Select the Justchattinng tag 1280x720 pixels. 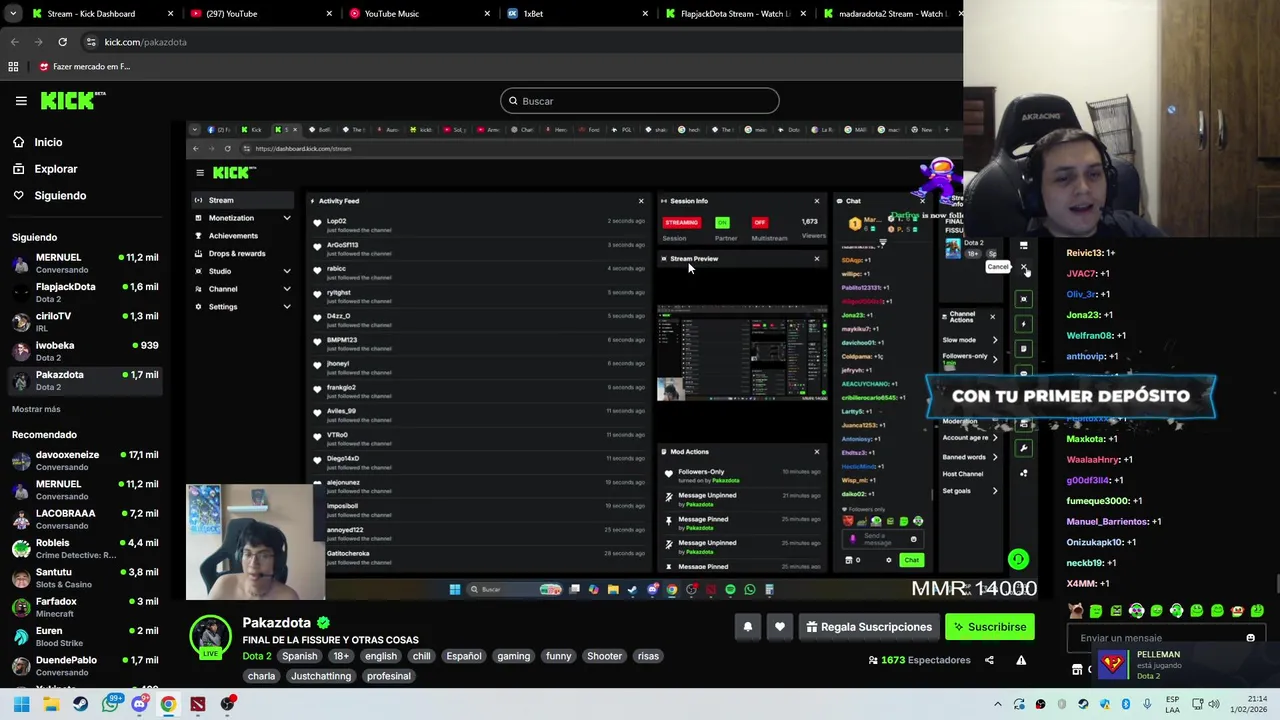[x=320, y=676]
